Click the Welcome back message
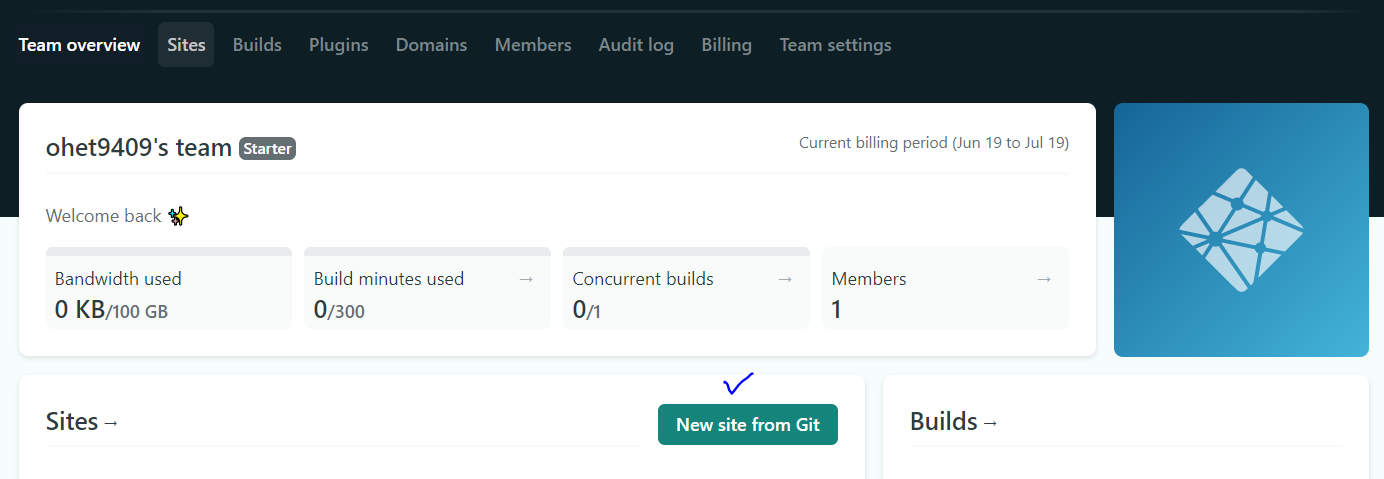This screenshot has height=479, width=1384. click(x=104, y=216)
